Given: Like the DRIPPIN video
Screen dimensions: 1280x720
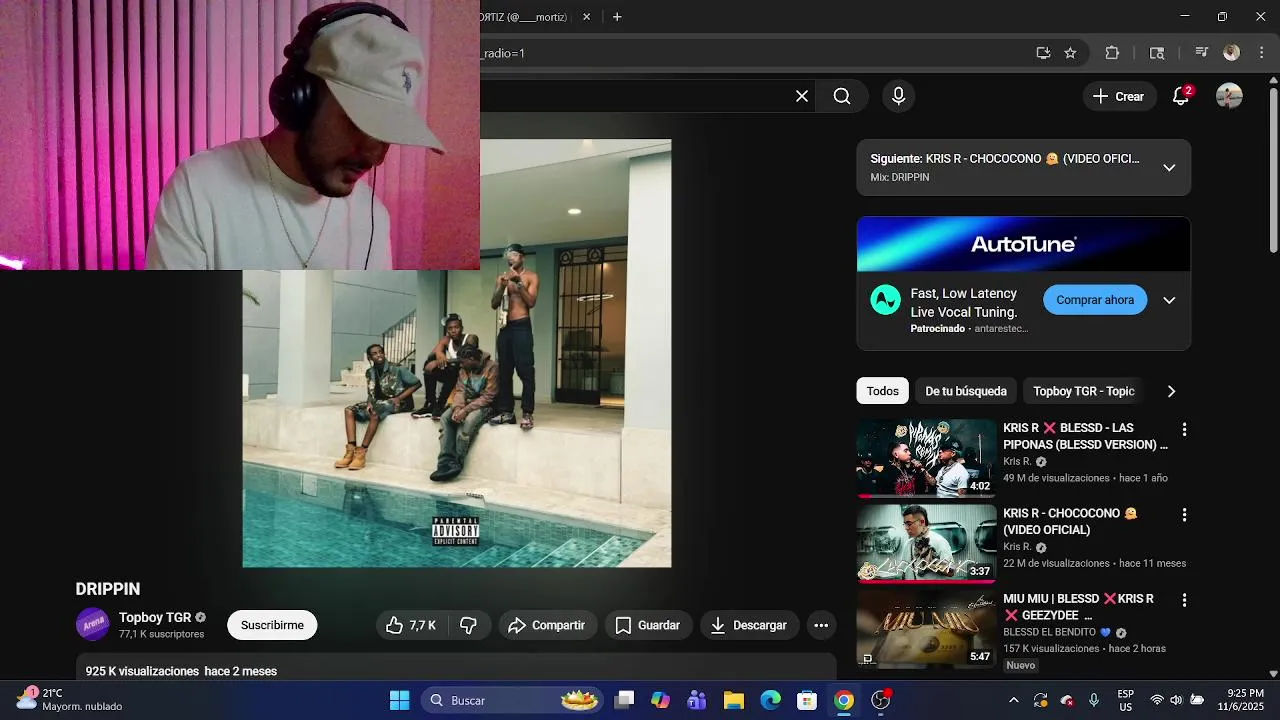Looking at the screenshot, I should pyautogui.click(x=410, y=625).
